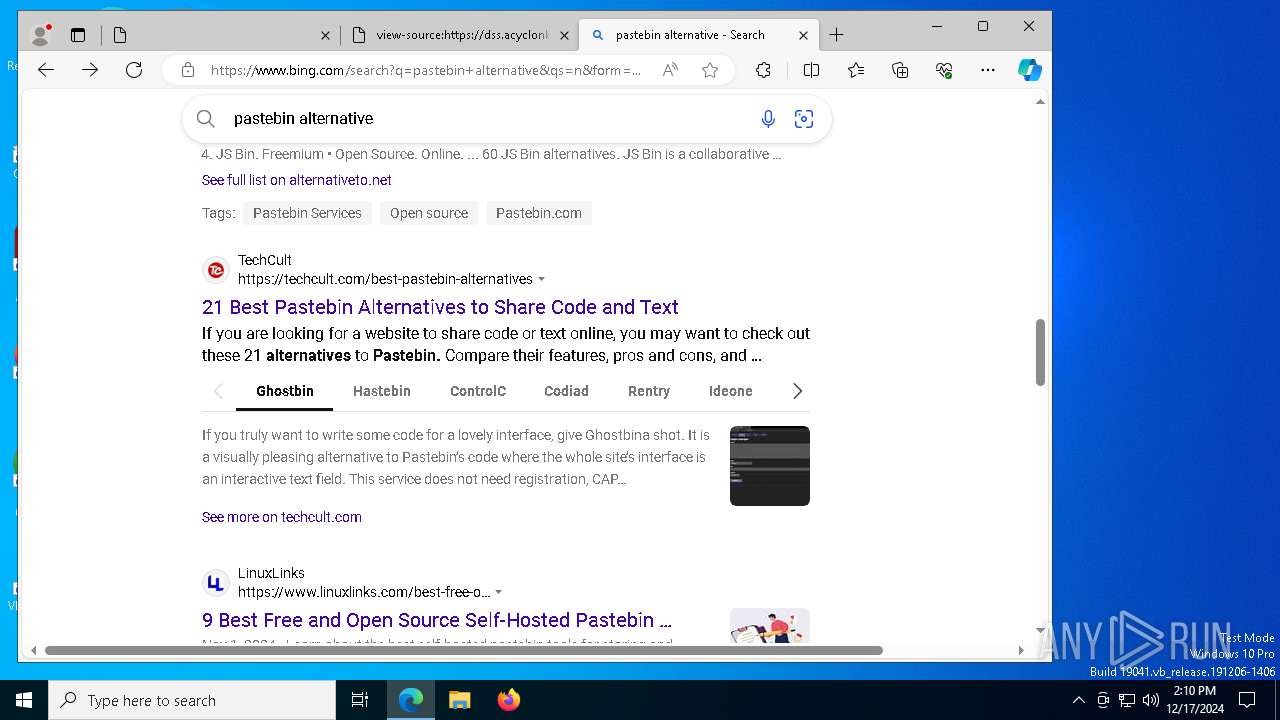This screenshot has width=1280, height=720.
Task: Select the ControlC tab
Action: [478, 391]
